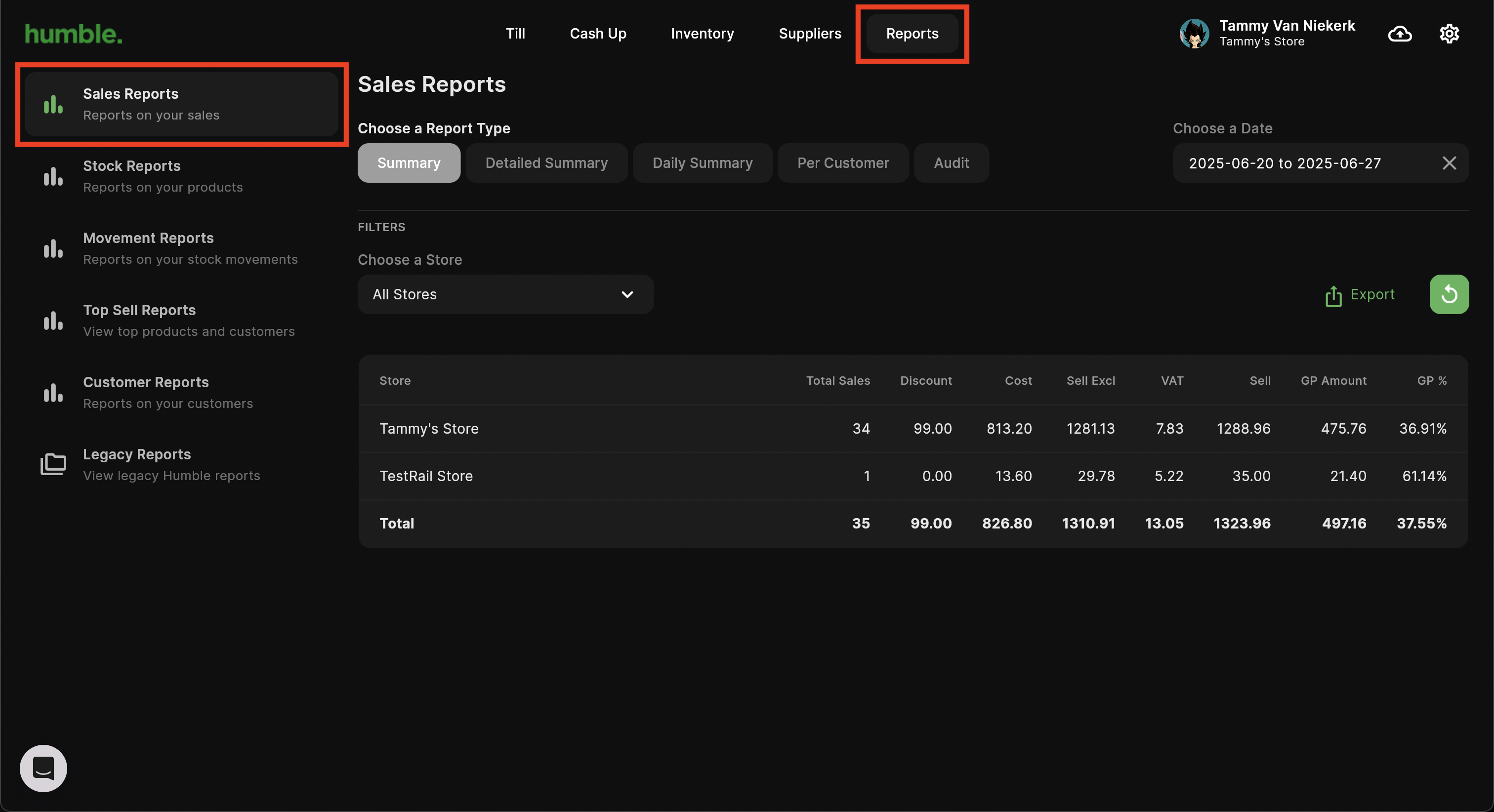This screenshot has height=812, width=1494.
Task: Click the Stock Reports bar-chart icon
Action: point(53,176)
